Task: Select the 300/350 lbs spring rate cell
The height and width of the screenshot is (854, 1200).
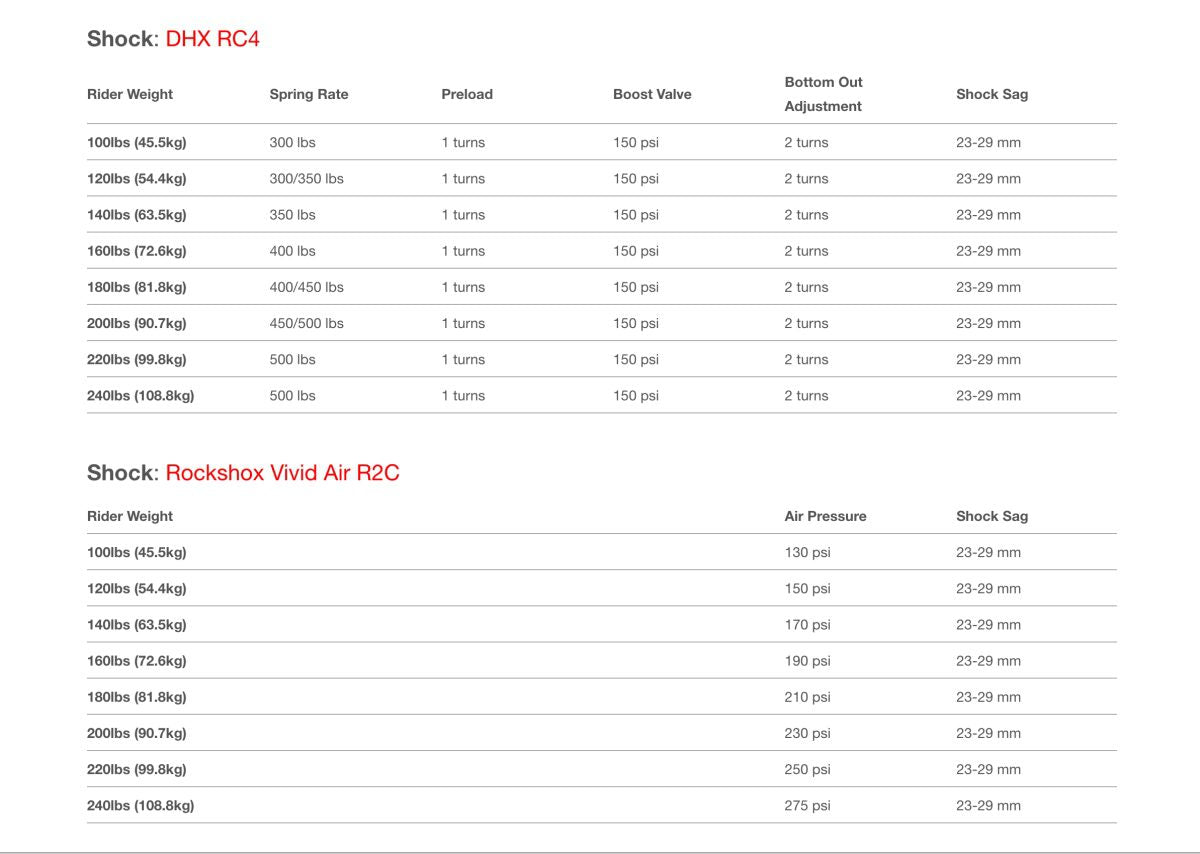Action: click(x=306, y=179)
